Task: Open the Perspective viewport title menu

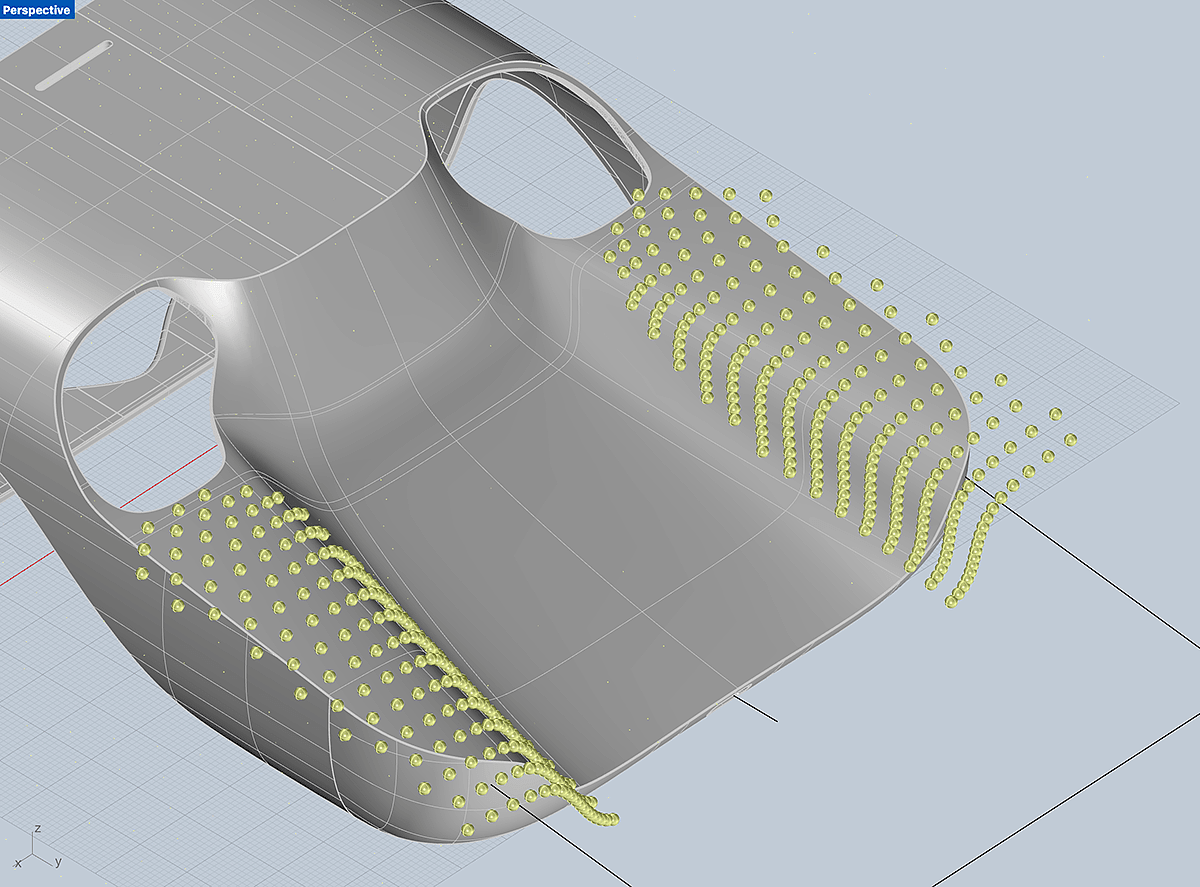Action: click(37, 10)
